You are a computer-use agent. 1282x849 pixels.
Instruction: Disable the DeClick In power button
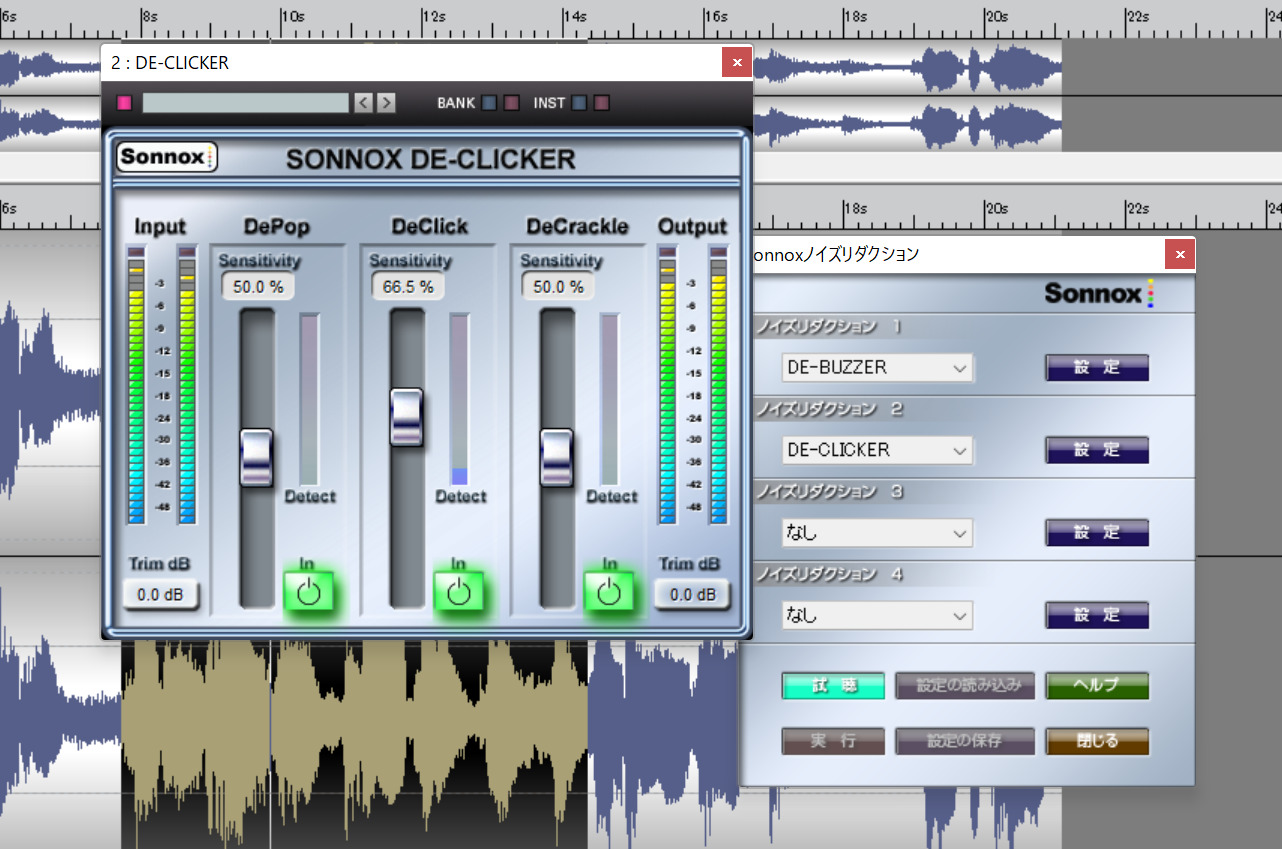458,592
